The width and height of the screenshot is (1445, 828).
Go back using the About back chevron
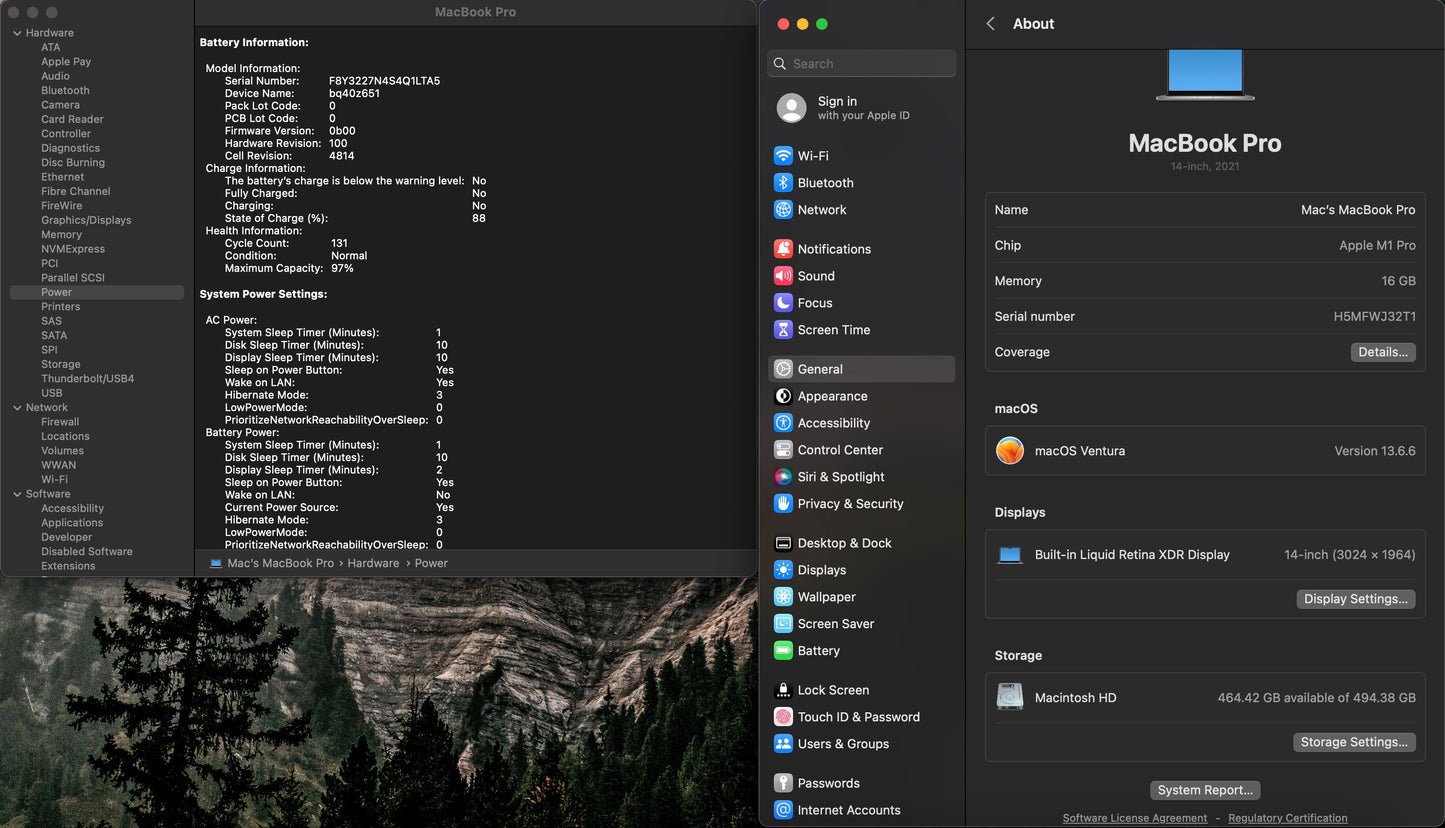coord(990,24)
